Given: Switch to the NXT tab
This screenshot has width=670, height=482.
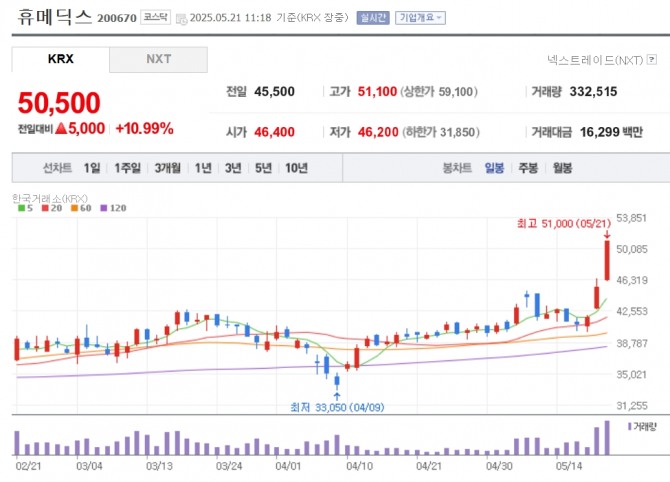Looking at the screenshot, I should coord(159,59).
